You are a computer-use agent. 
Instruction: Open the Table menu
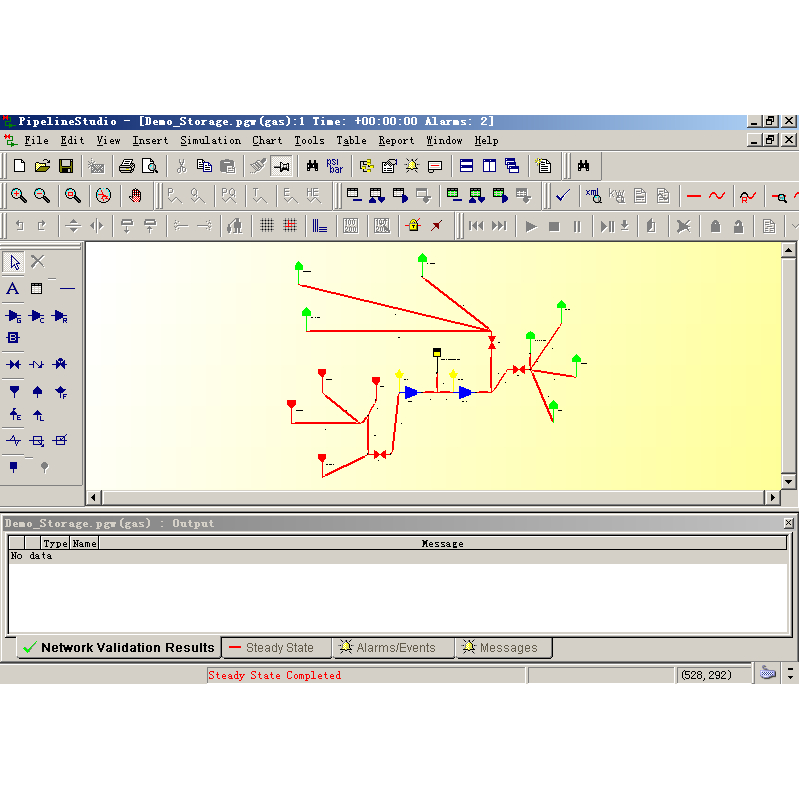point(351,141)
